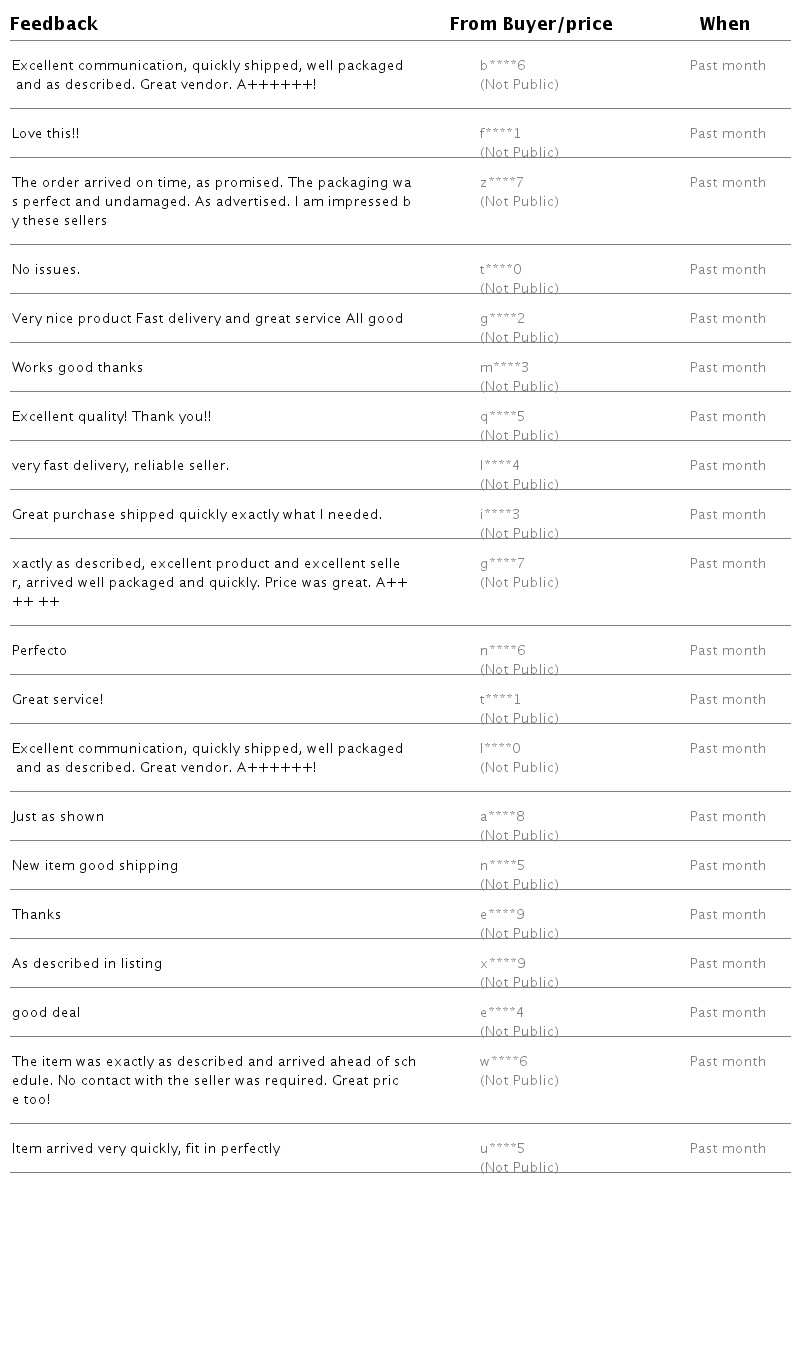Select the "Great service!" feedback text

pyautogui.click(x=58, y=700)
